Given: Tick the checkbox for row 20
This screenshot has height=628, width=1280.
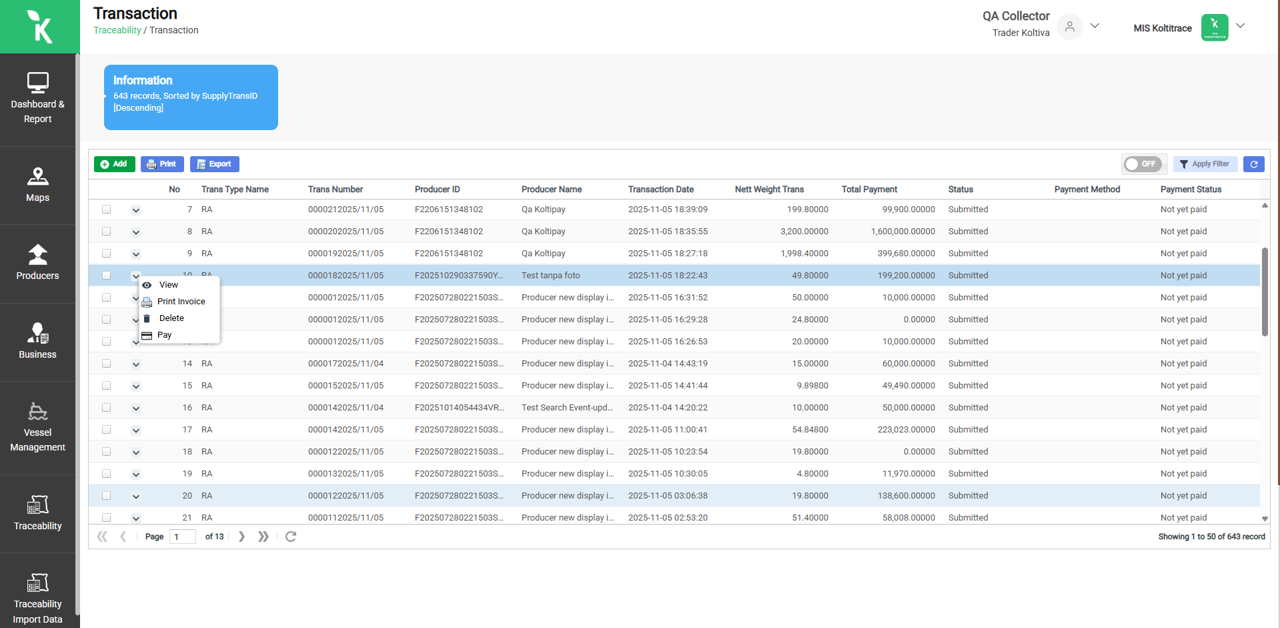Looking at the screenshot, I should (106, 495).
